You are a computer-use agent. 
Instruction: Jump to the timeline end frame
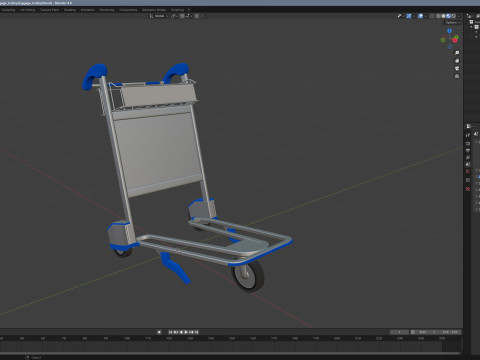[196, 332]
